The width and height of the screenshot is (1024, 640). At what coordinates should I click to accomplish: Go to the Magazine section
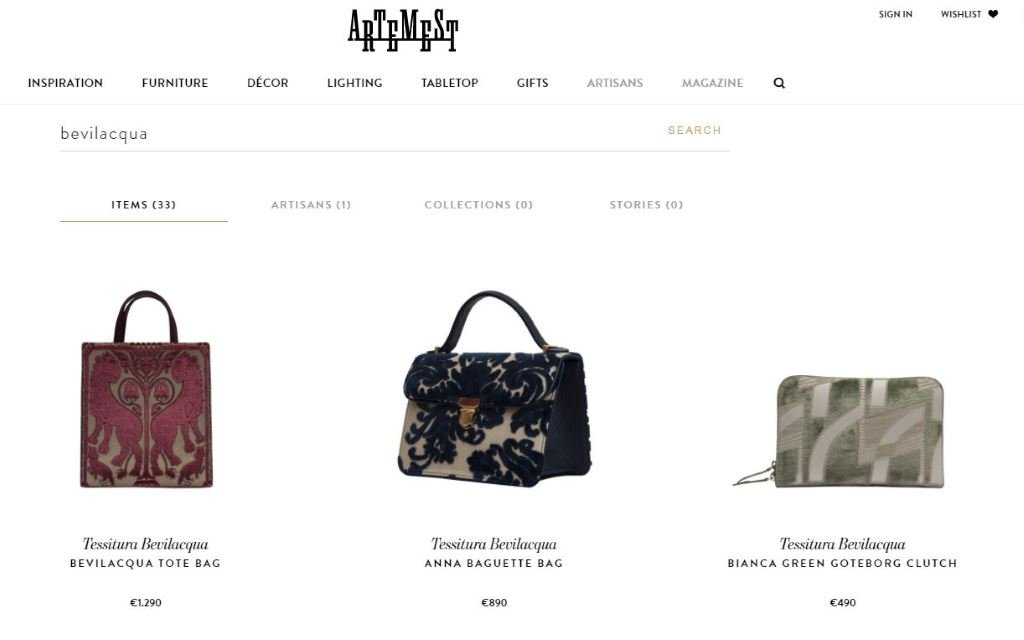(712, 83)
